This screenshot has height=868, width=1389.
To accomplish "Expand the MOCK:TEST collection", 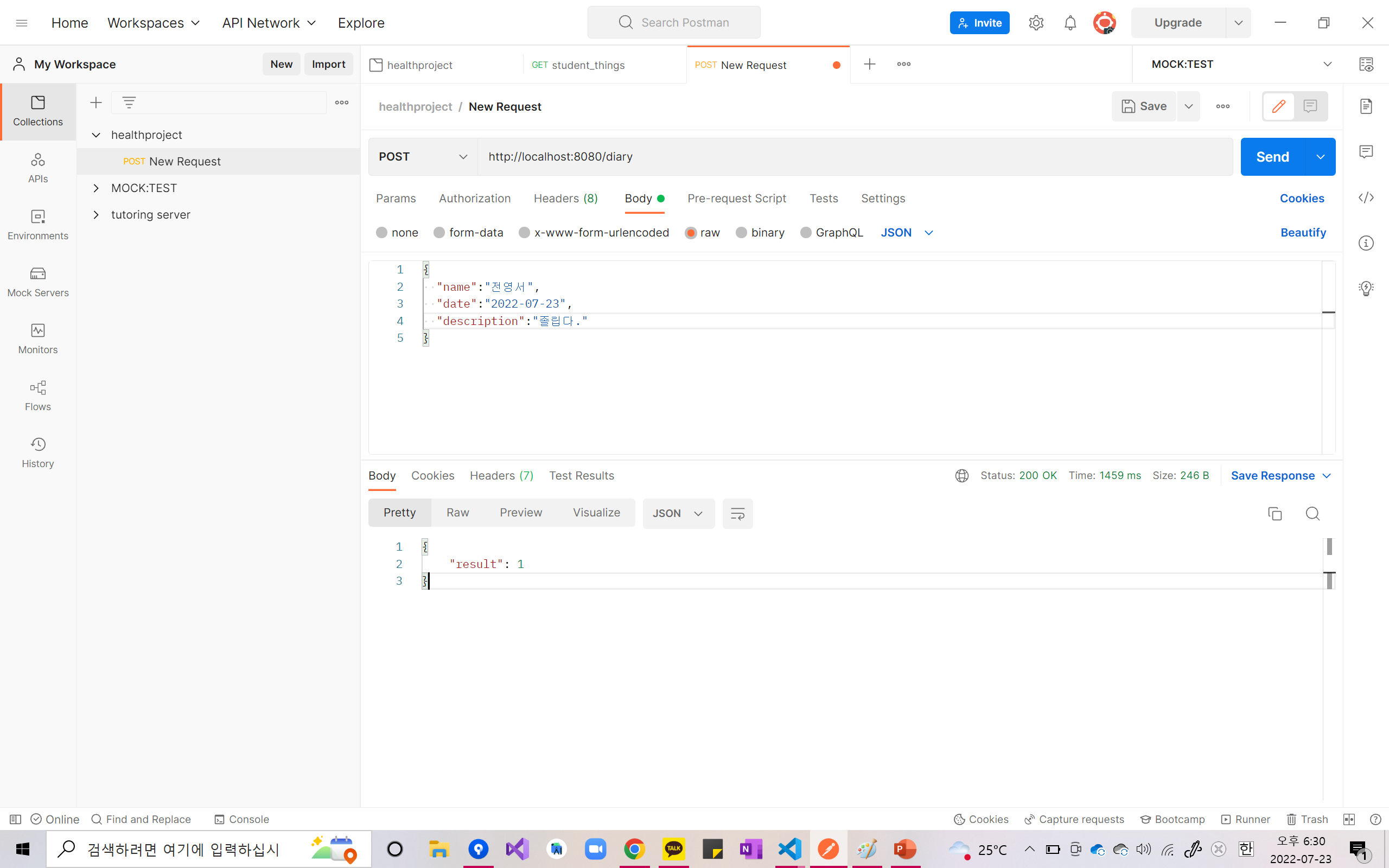I will pyautogui.click(x=97, y=188).
